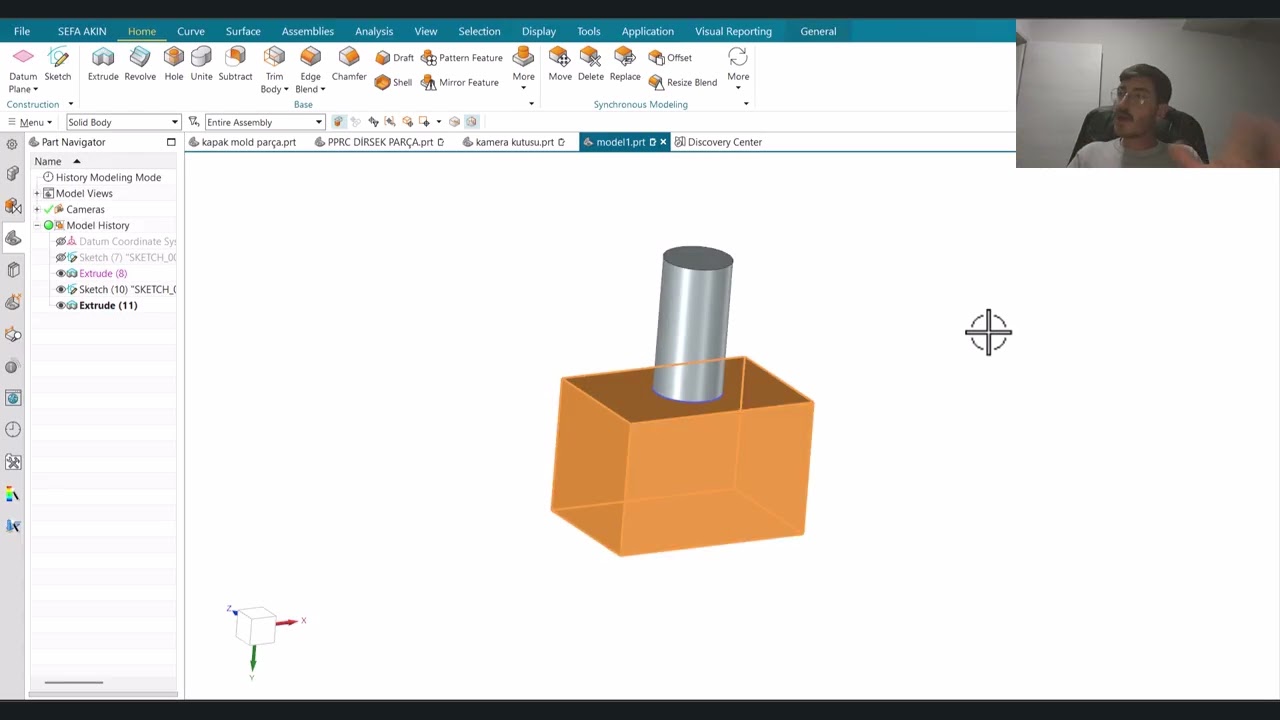Click the selection filter funnel icon
This screenshot has height=720, width=1280.
tap(194, 122)
